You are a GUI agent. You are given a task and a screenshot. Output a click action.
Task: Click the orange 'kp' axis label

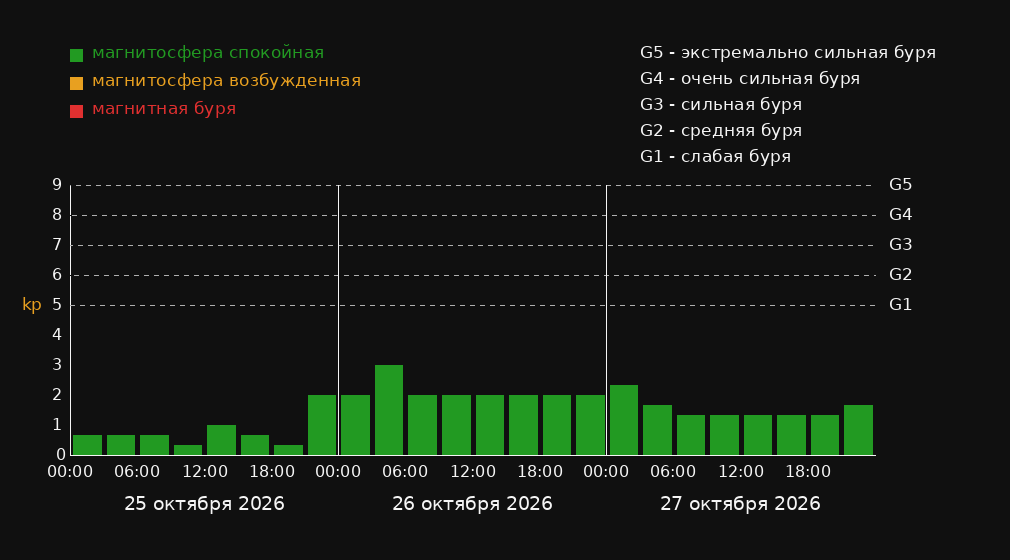coord(32,305)
